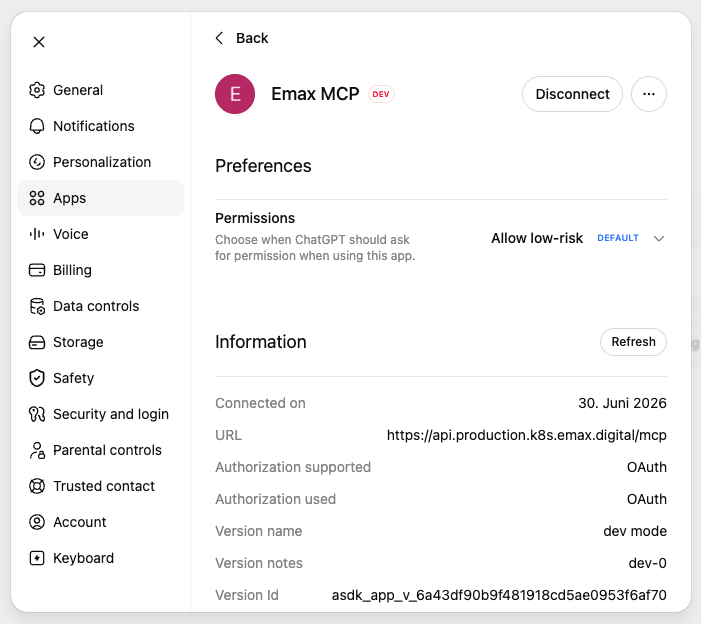Click the Storage drive icon
The height and width of the screenshot is (624, 701).
pos(37,342)
